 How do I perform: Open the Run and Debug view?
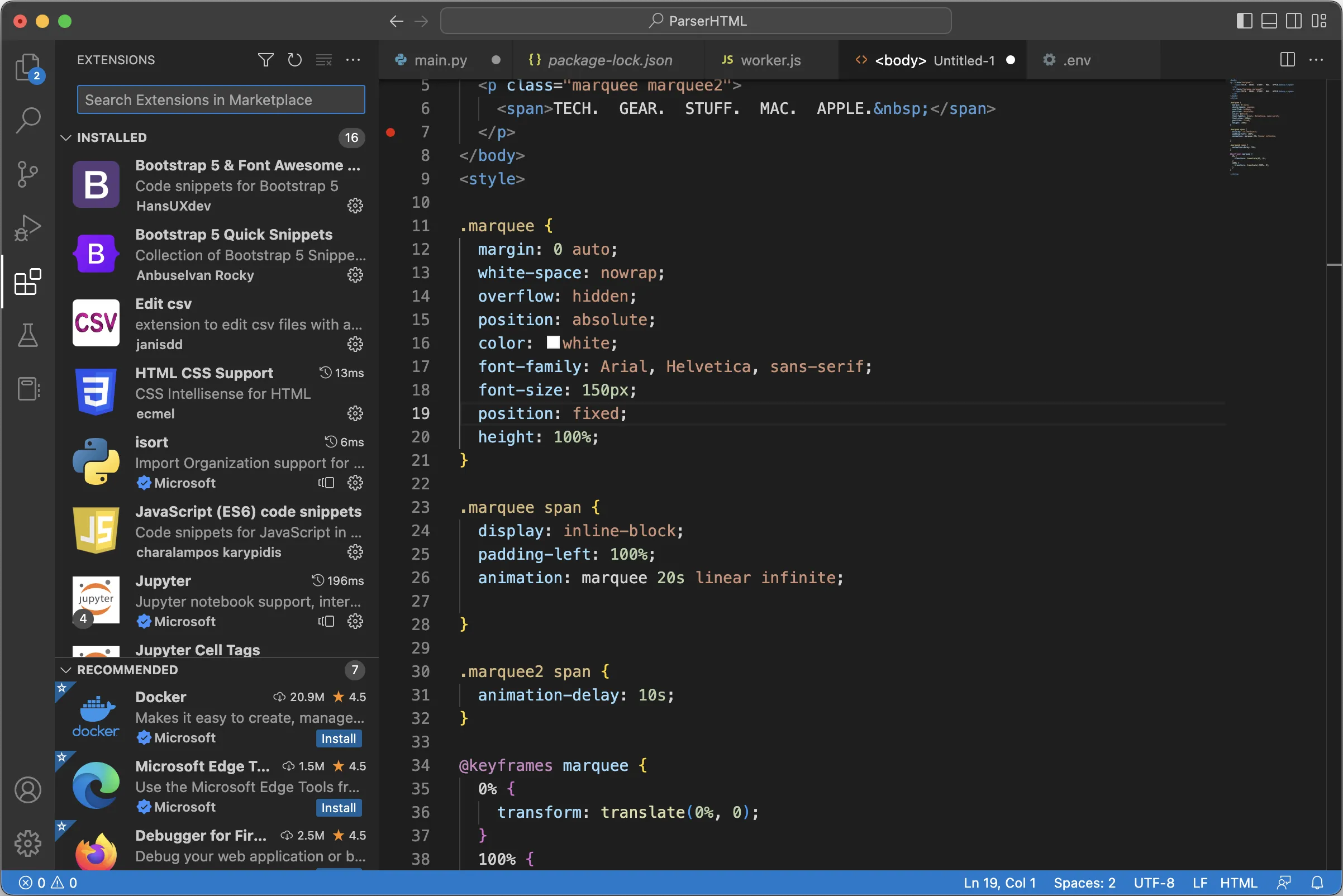tap(27, 228)
